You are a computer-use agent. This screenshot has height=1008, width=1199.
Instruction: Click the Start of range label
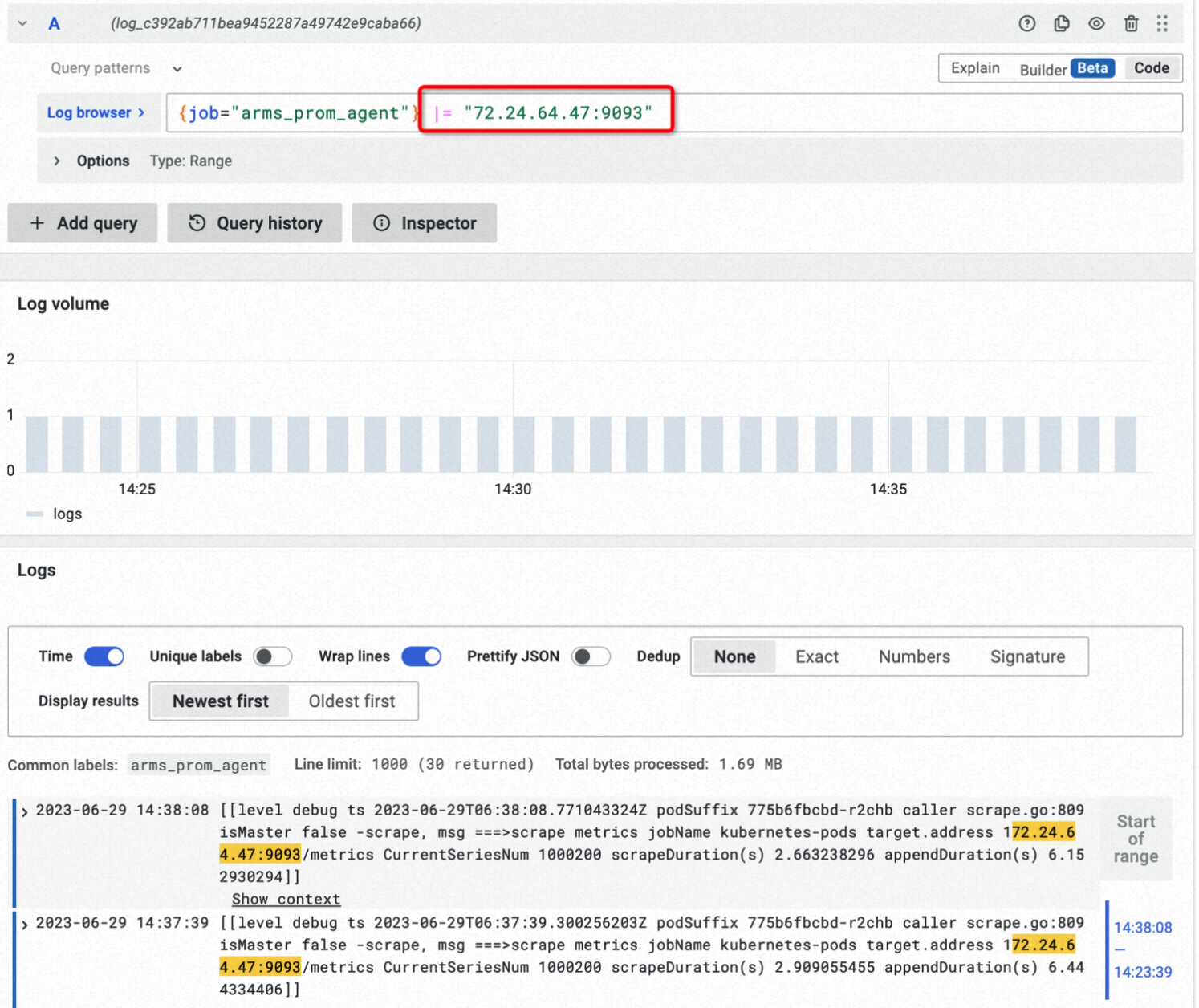tap(1136, 839)
